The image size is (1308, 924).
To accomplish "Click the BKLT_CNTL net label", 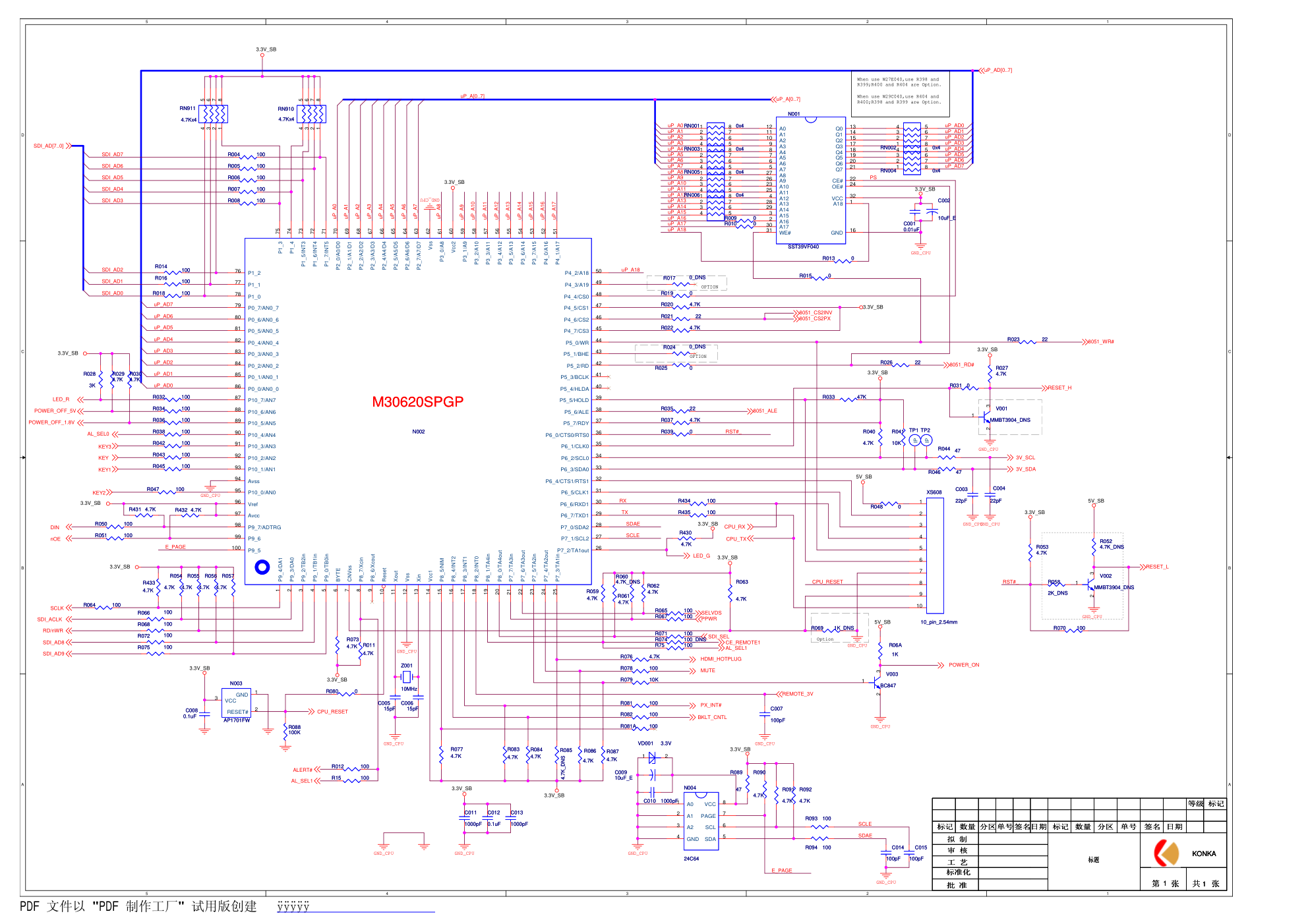I will click(712, 717).
